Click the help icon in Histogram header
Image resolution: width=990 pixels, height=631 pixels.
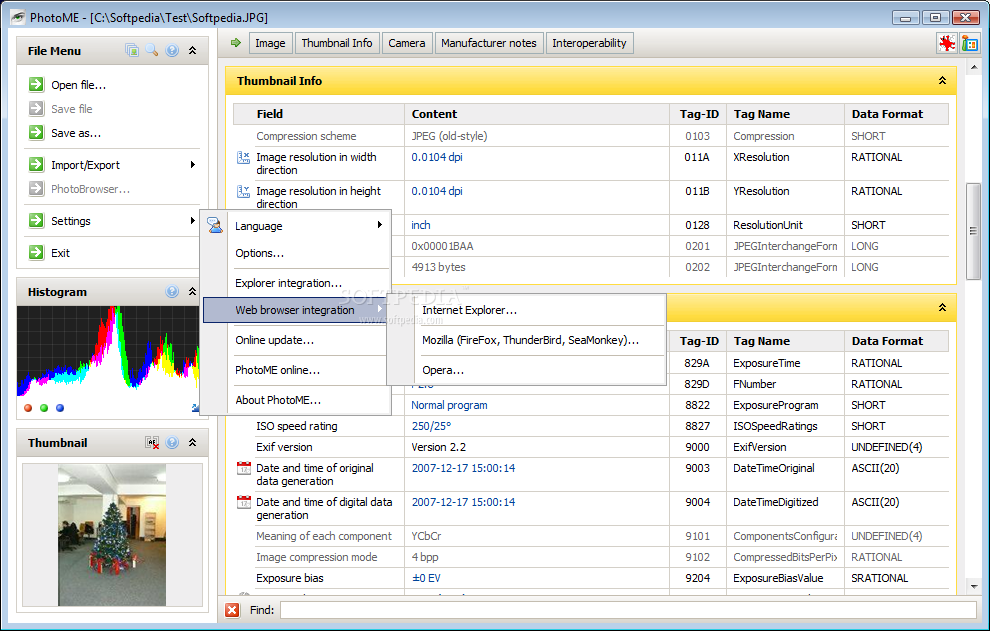point(172,291)
